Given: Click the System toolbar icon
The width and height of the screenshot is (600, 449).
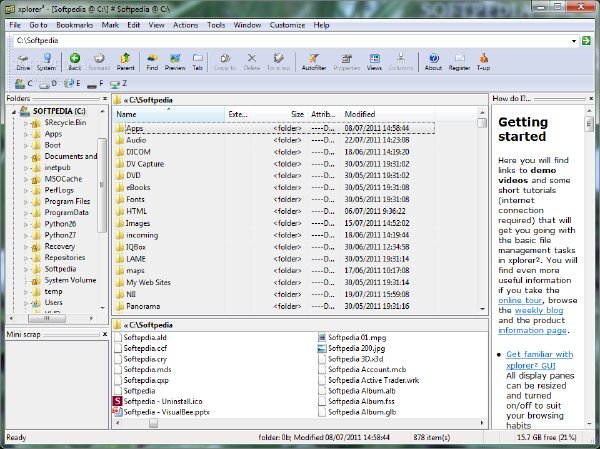Looking at the screenshot, I should (46, 62).
